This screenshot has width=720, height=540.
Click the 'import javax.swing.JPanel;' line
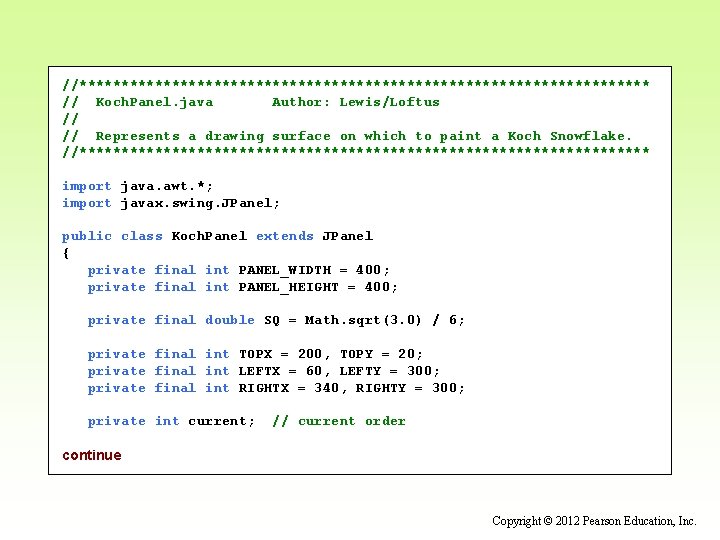pyautogui.click(x=171, y=203)
